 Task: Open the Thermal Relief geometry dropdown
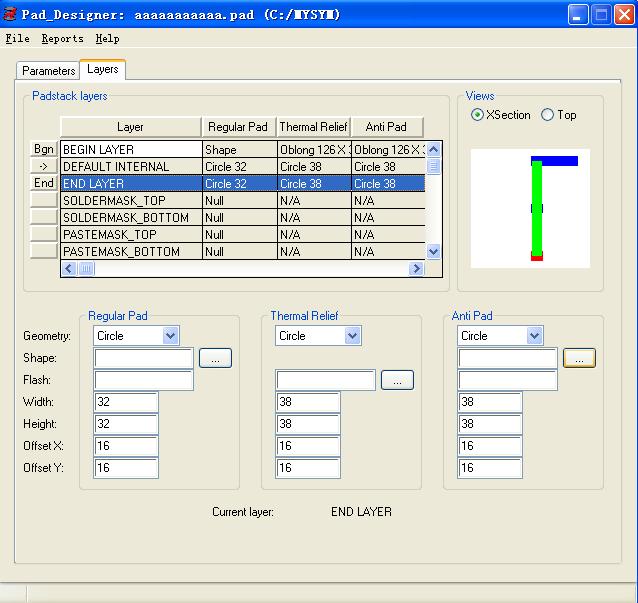tap(352, 336)
